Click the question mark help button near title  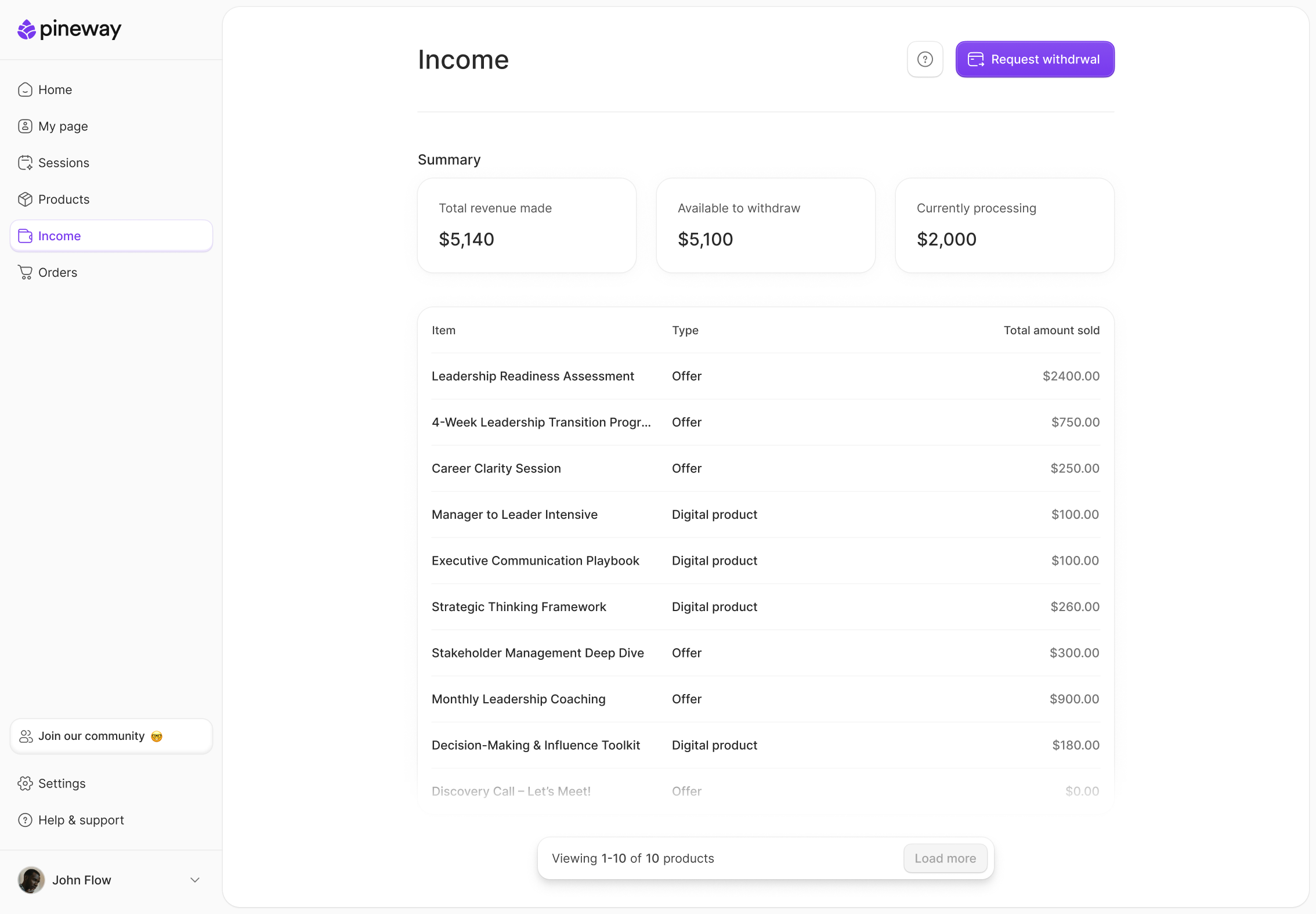925,59
